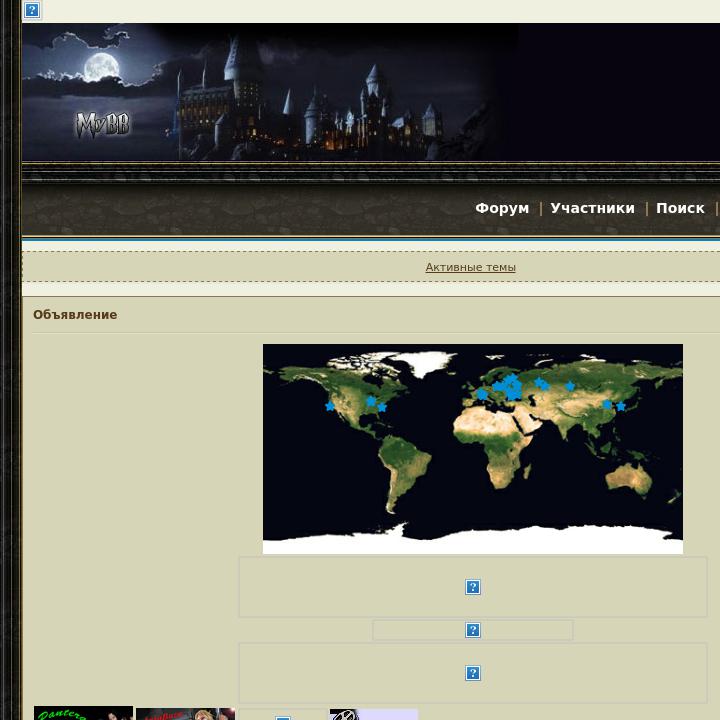Open the Поиск menu item
This screenshot has width=720, height=720.
(680, 208)
